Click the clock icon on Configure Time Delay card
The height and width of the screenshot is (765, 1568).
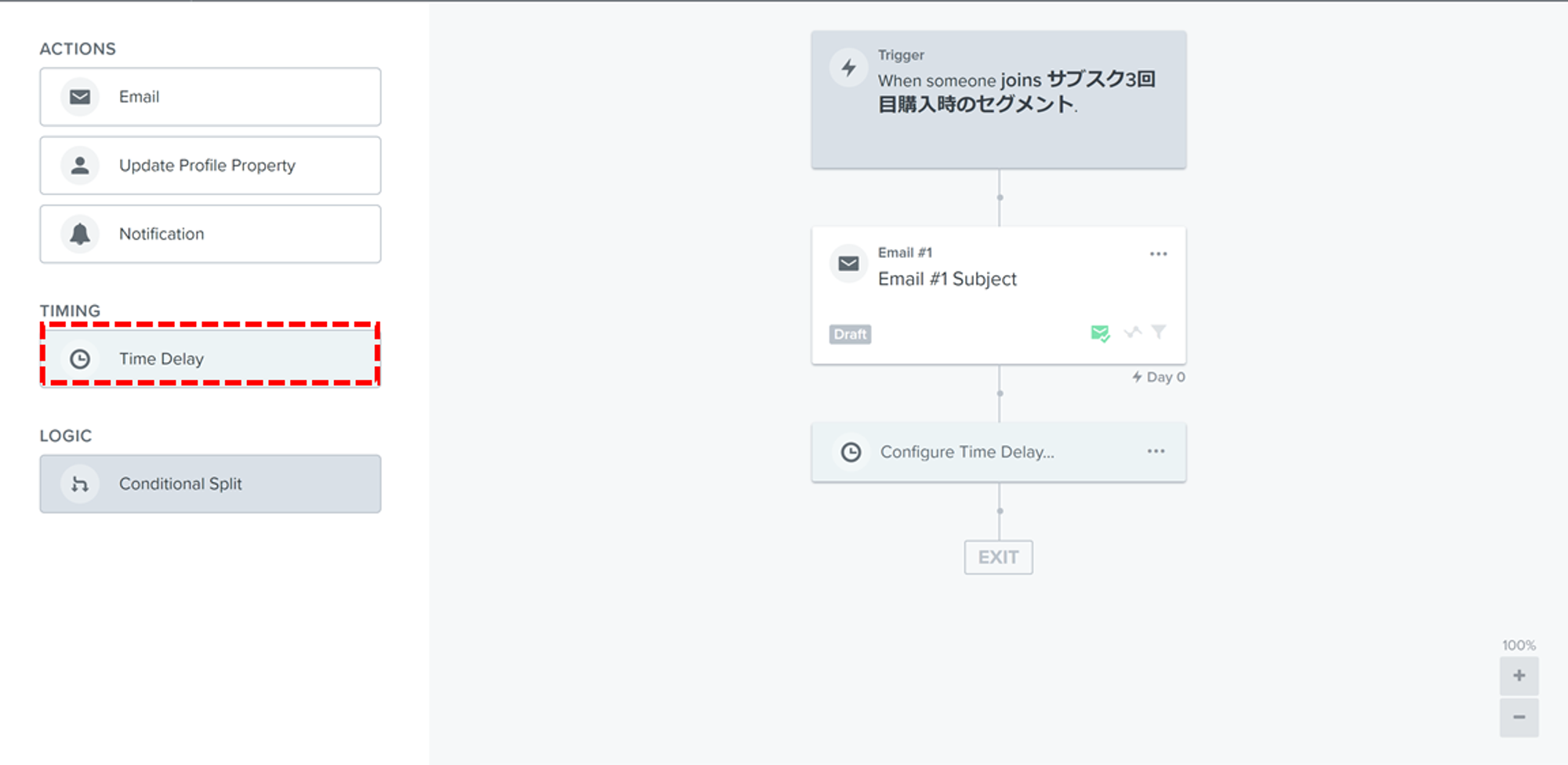pyautogui.click(x=851, y=452)
